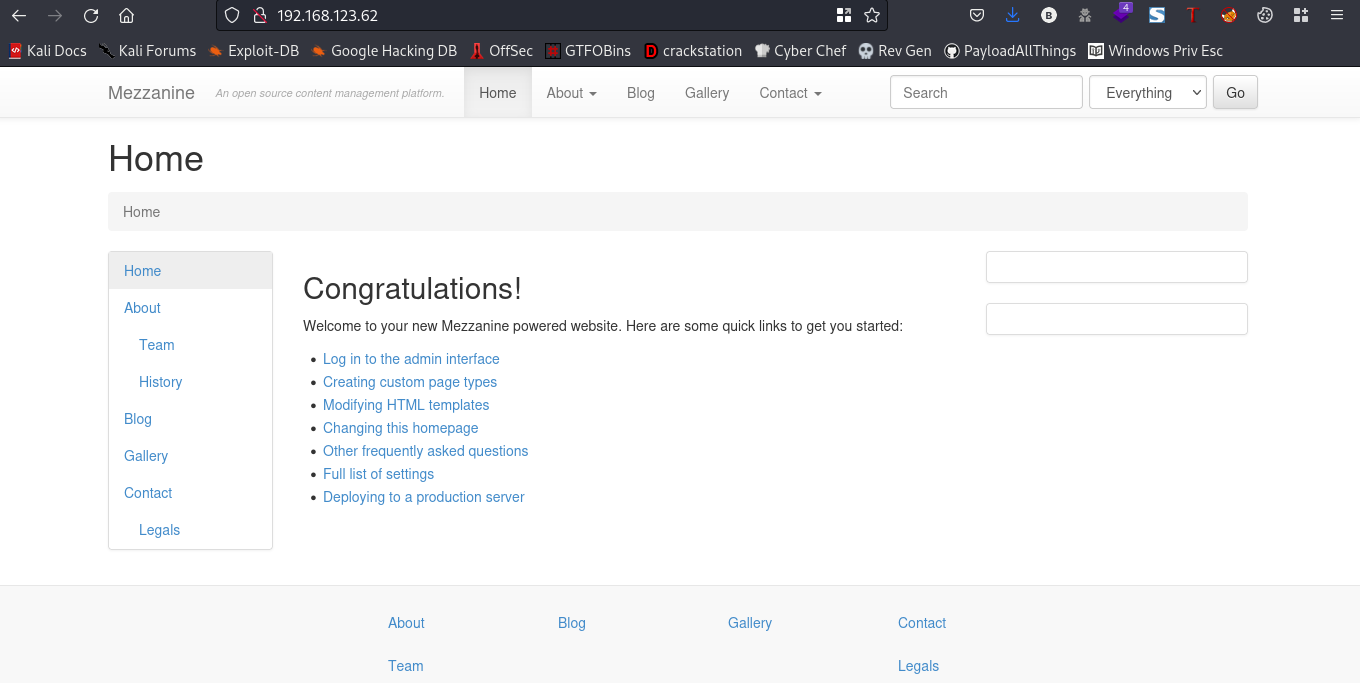The width and height of the screenshot is (1360, 683).
Task: Open the crossed-out fox extension icon
Action: 1229,15
